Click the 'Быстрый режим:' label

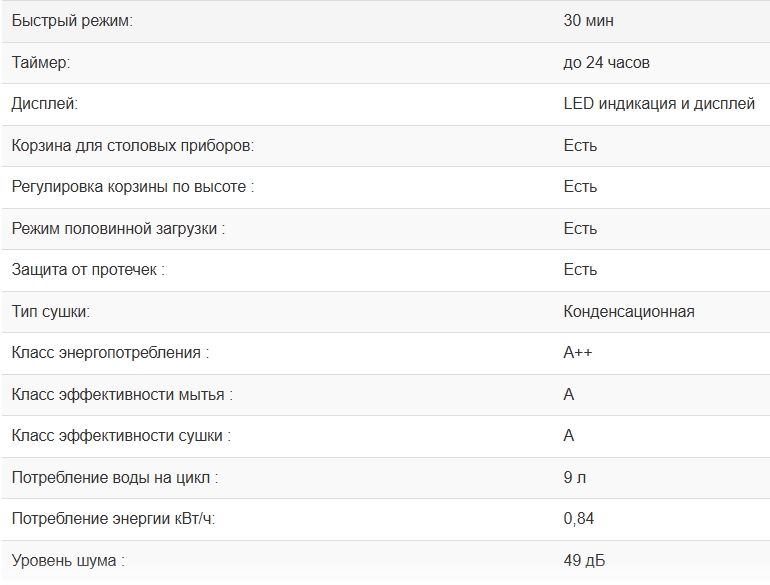coord(71,21)
